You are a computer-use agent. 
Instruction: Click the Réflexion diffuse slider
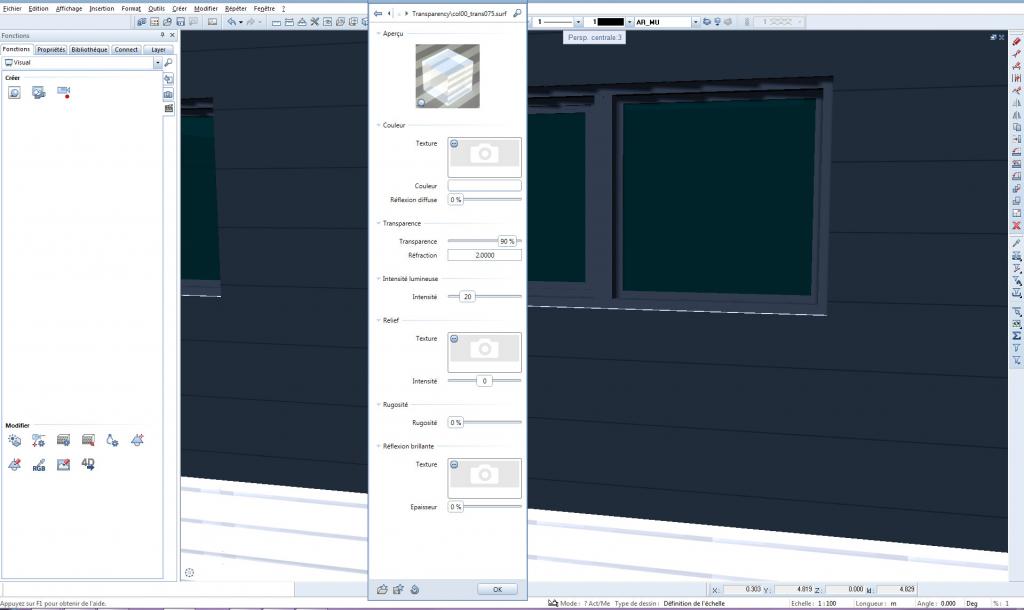(485, 200)
